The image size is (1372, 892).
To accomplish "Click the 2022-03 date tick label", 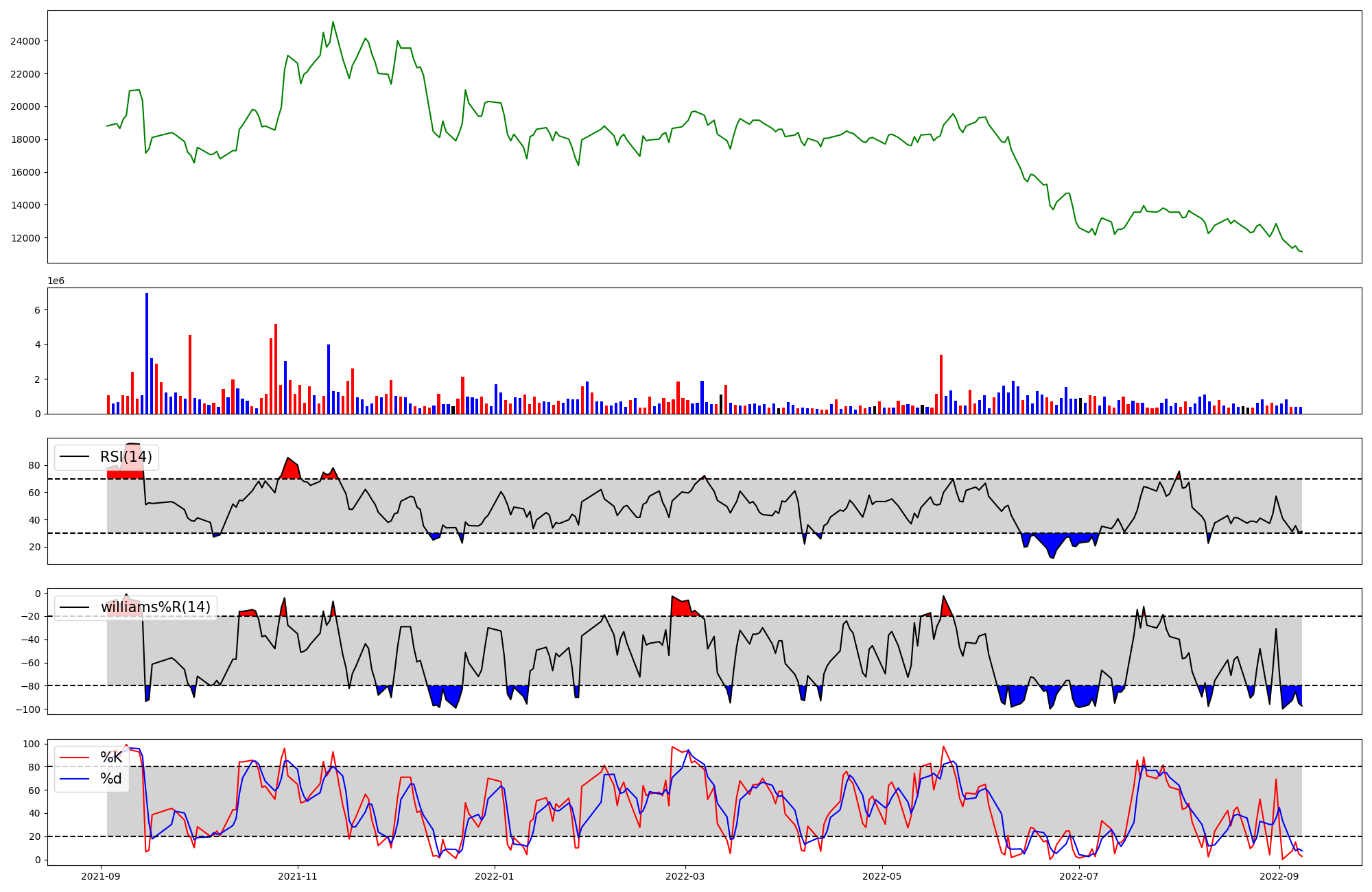I will (685, 876).
